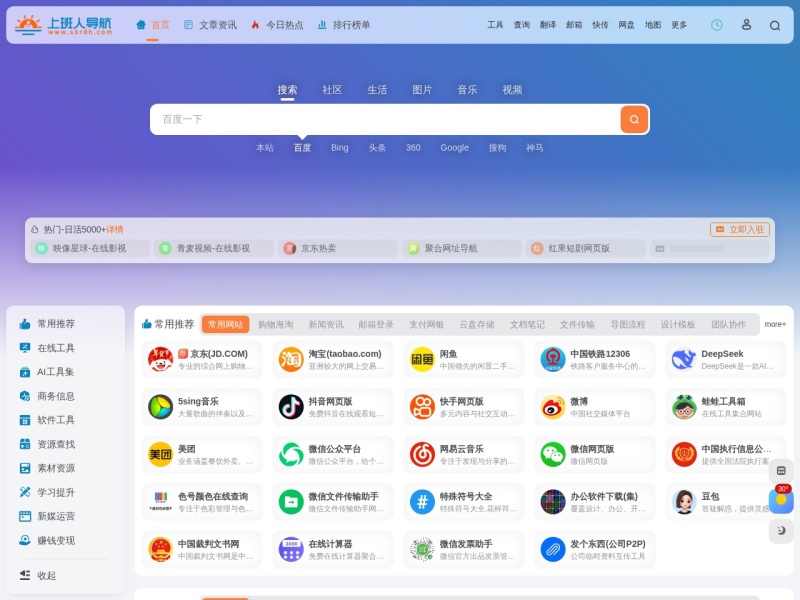Viewport: 800px width, 600px height.
Task: Select 360 search engine option
Action: click(413, 148)
